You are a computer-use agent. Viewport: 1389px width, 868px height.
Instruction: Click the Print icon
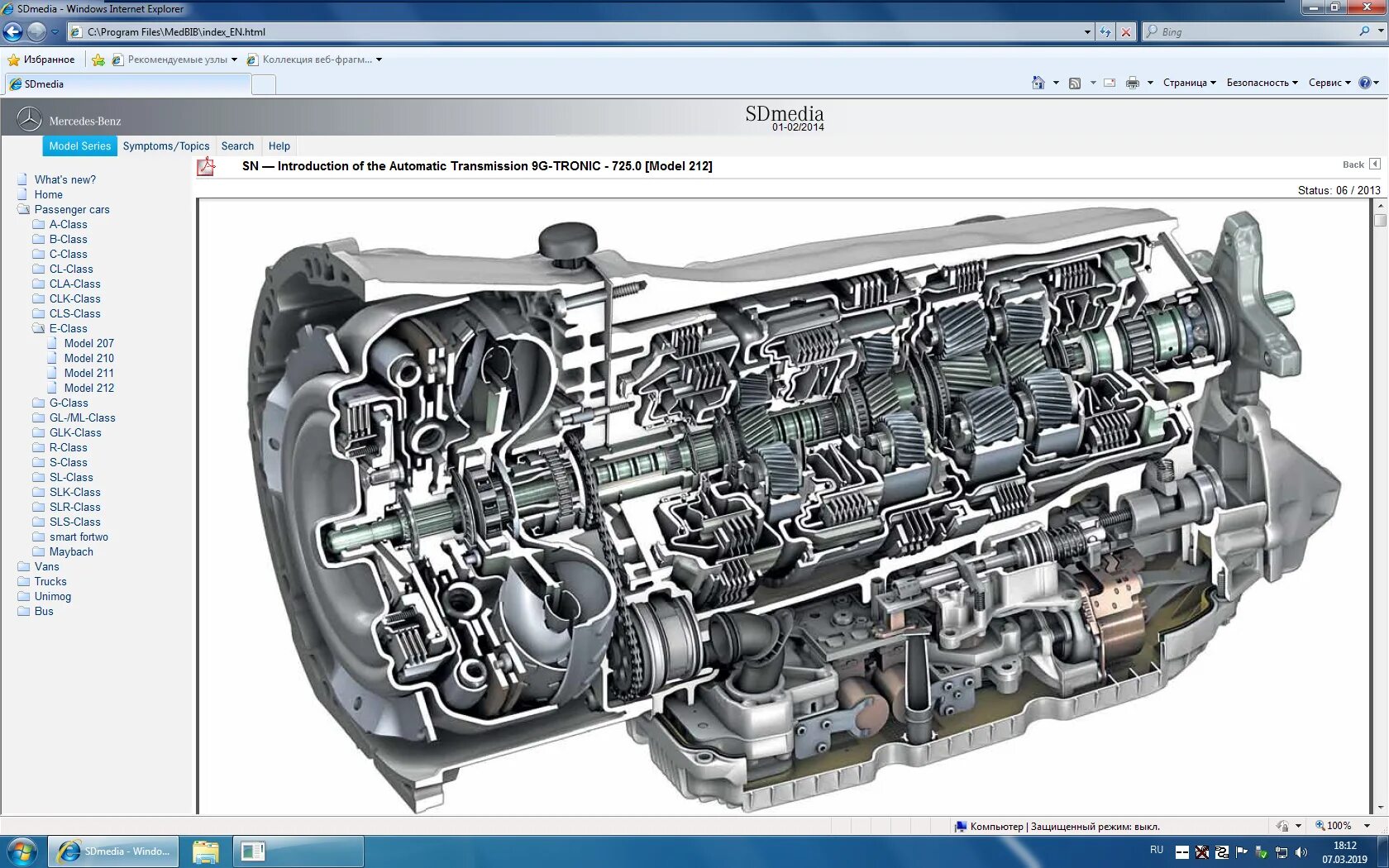[1133, 83]
